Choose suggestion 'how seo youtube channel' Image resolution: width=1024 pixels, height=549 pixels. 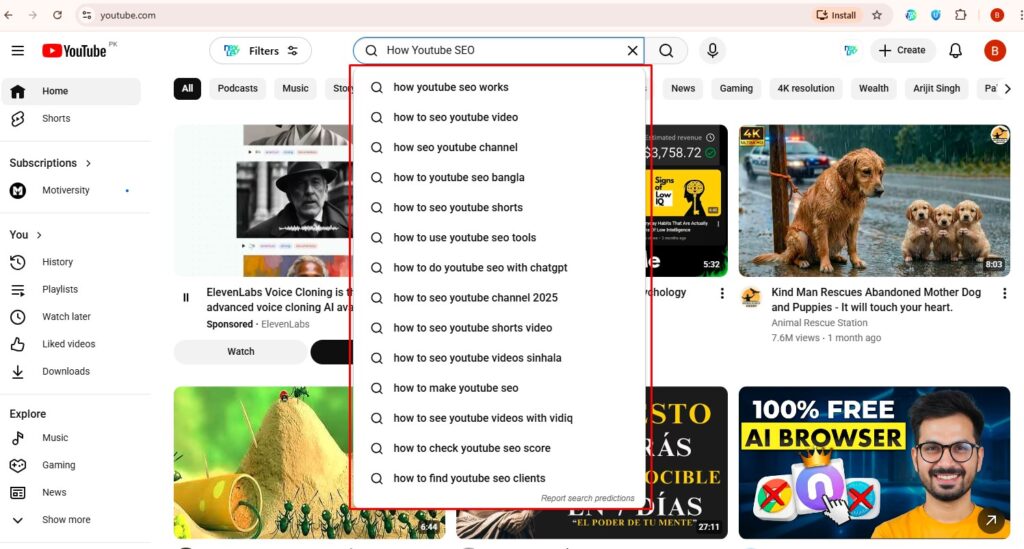coord(499,148)
